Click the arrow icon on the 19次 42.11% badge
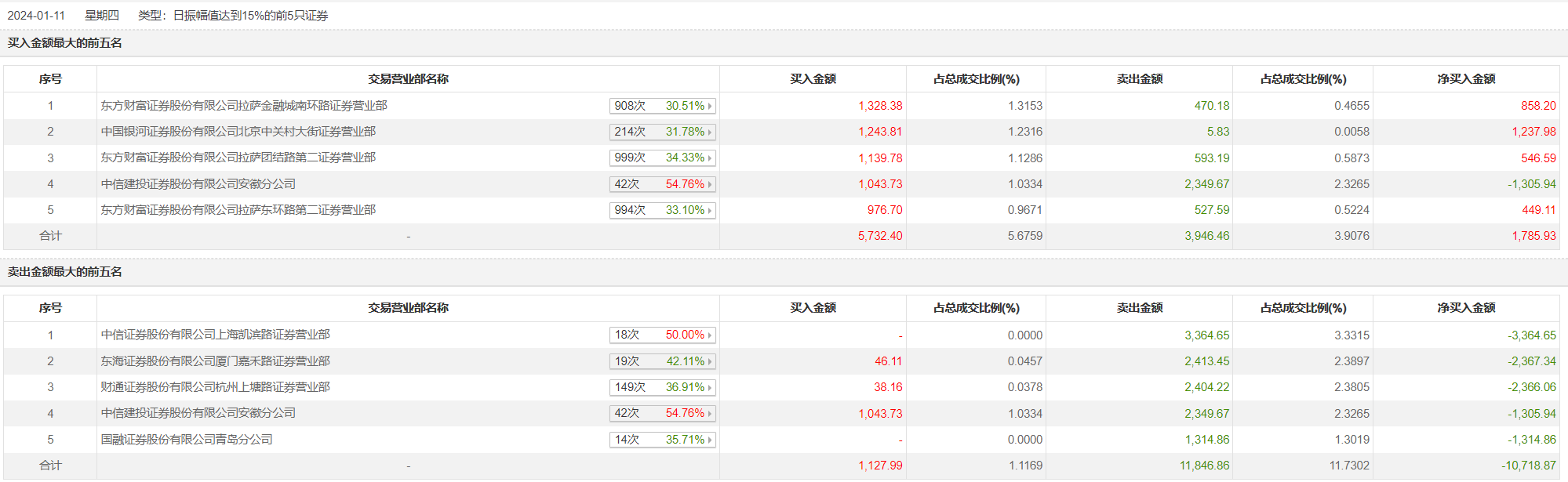 tap(710, 361)
